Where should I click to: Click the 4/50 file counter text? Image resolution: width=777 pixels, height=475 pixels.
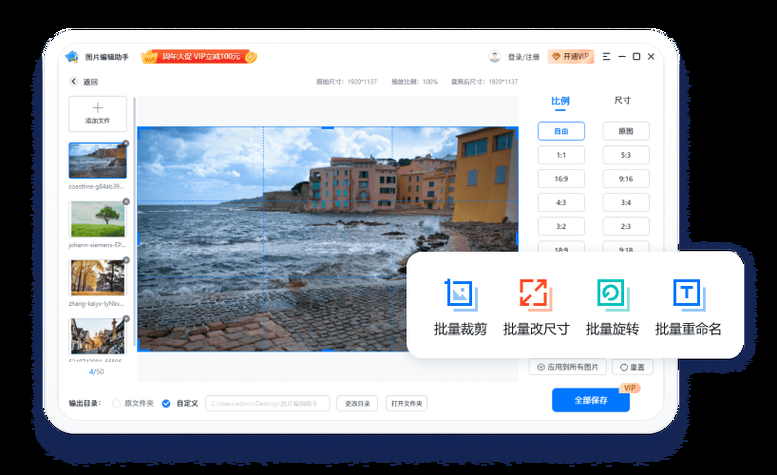(97, 371)
